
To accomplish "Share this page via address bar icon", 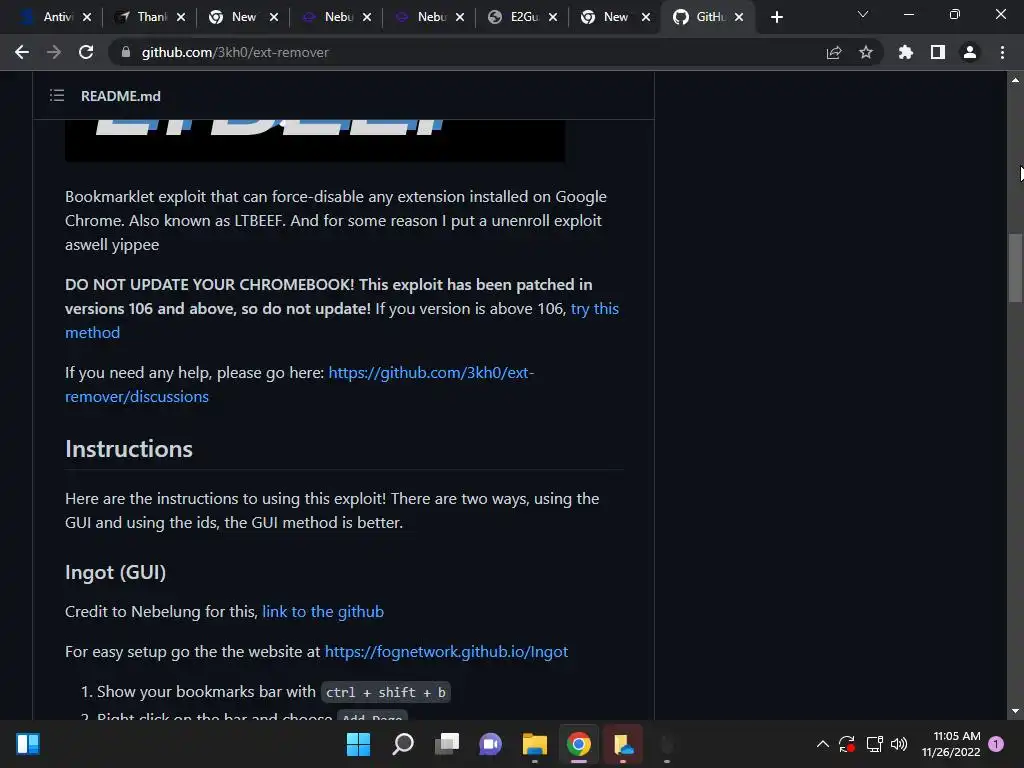I will pos(834,52).
